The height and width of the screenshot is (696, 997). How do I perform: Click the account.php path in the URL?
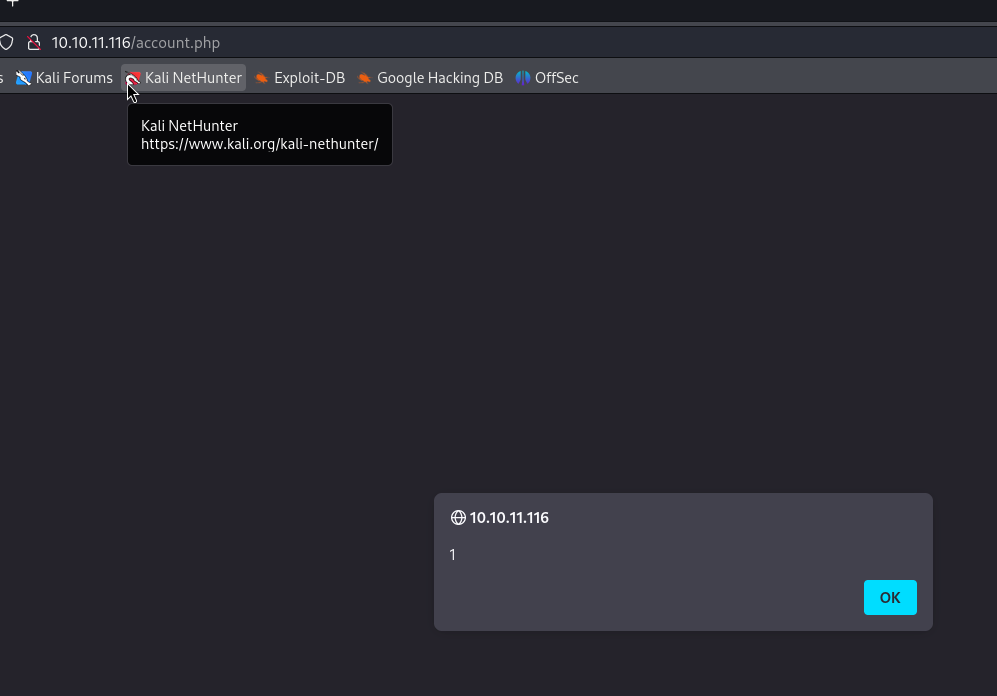pyautogui.click(x=177, y=42)
